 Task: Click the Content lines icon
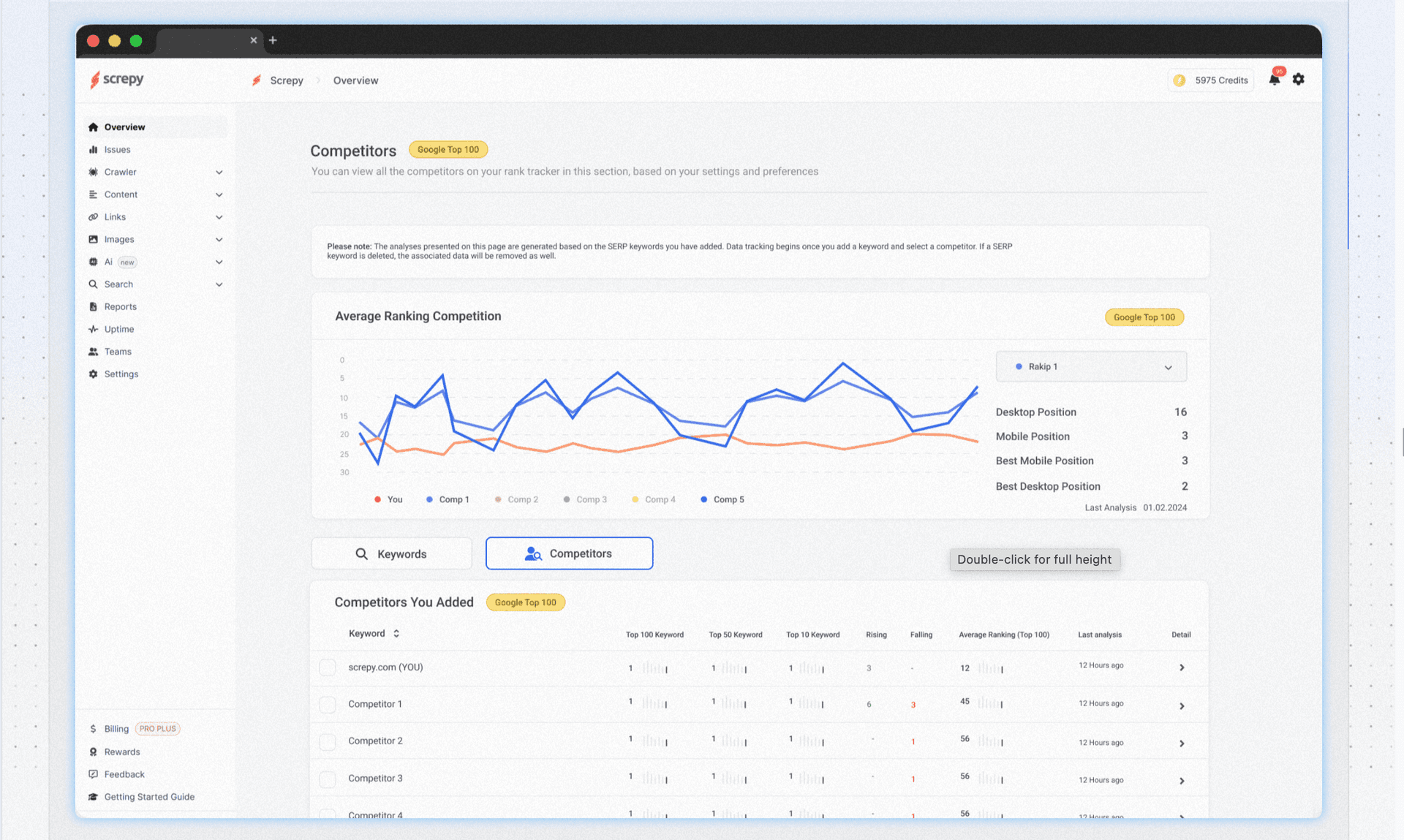pyautogui.click(x=93, y=194)
